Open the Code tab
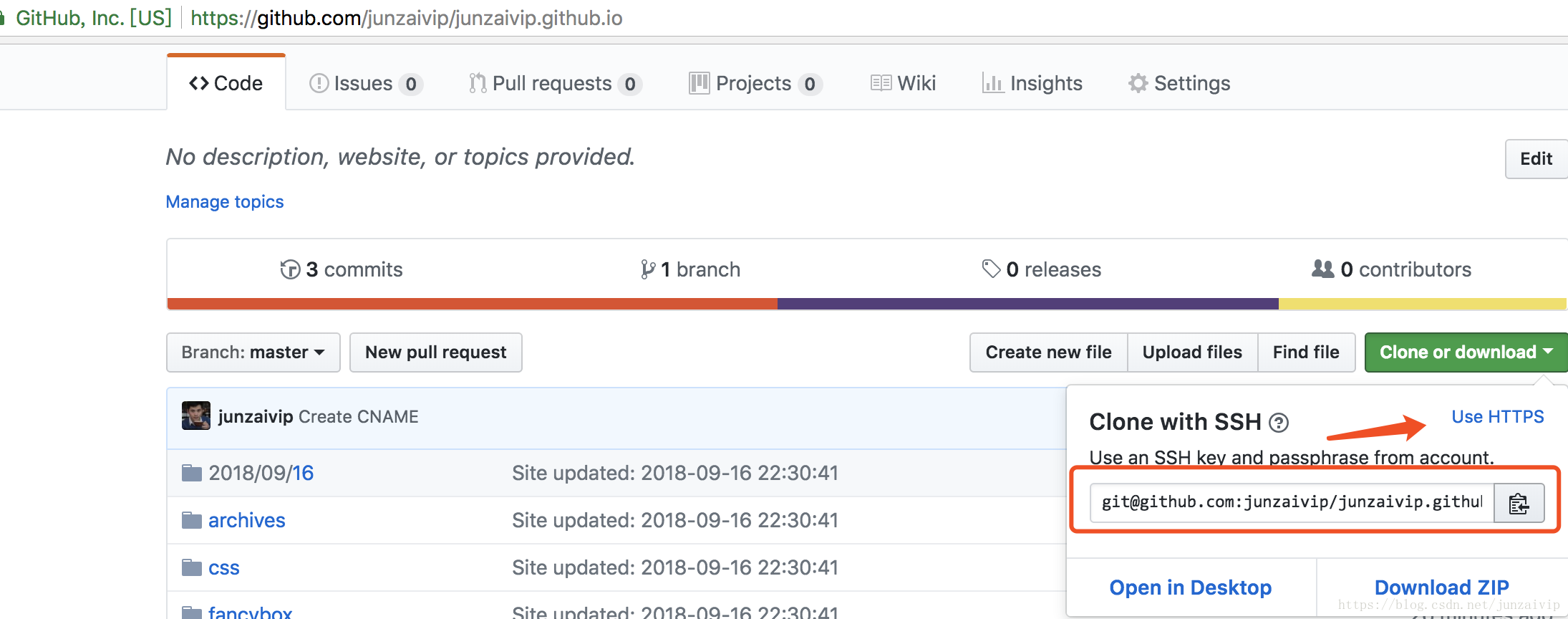This screenshot has height=619, width=1568. click(x=226, y=83)
